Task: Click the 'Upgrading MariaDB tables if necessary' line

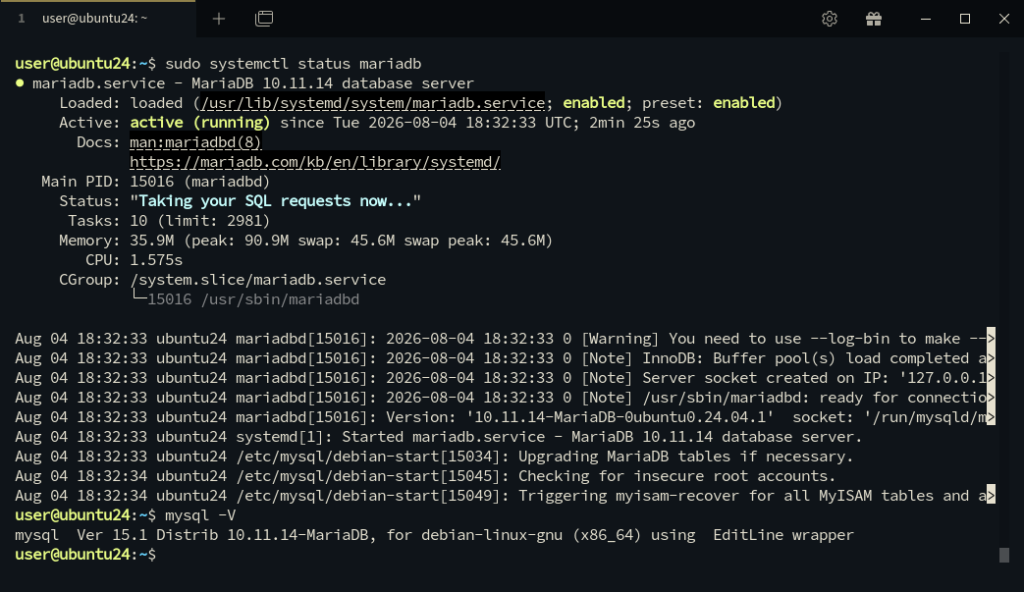Action: [x=434, y=456]
